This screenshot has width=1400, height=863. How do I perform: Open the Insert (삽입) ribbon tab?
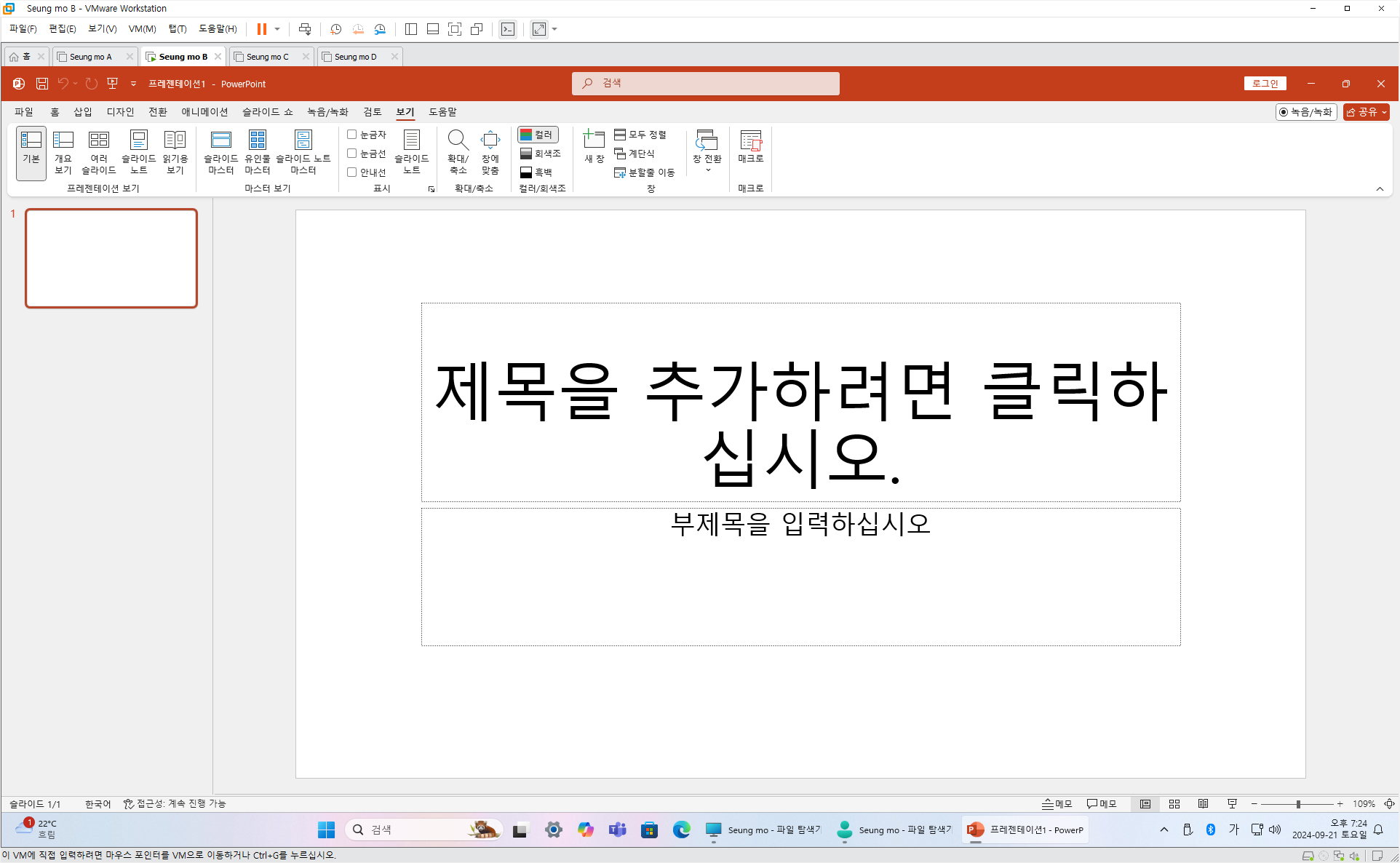pos(82,112)
